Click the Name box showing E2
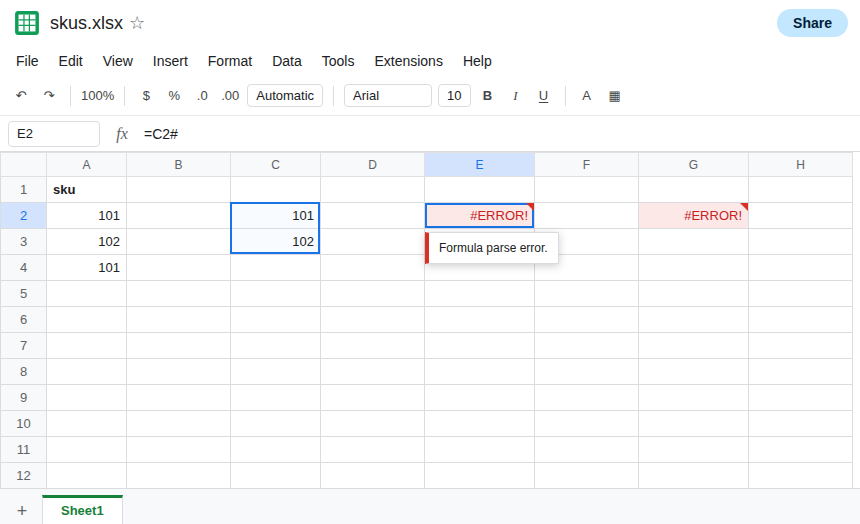This screenshot has width=860, height=524. [x=54, y=134]
